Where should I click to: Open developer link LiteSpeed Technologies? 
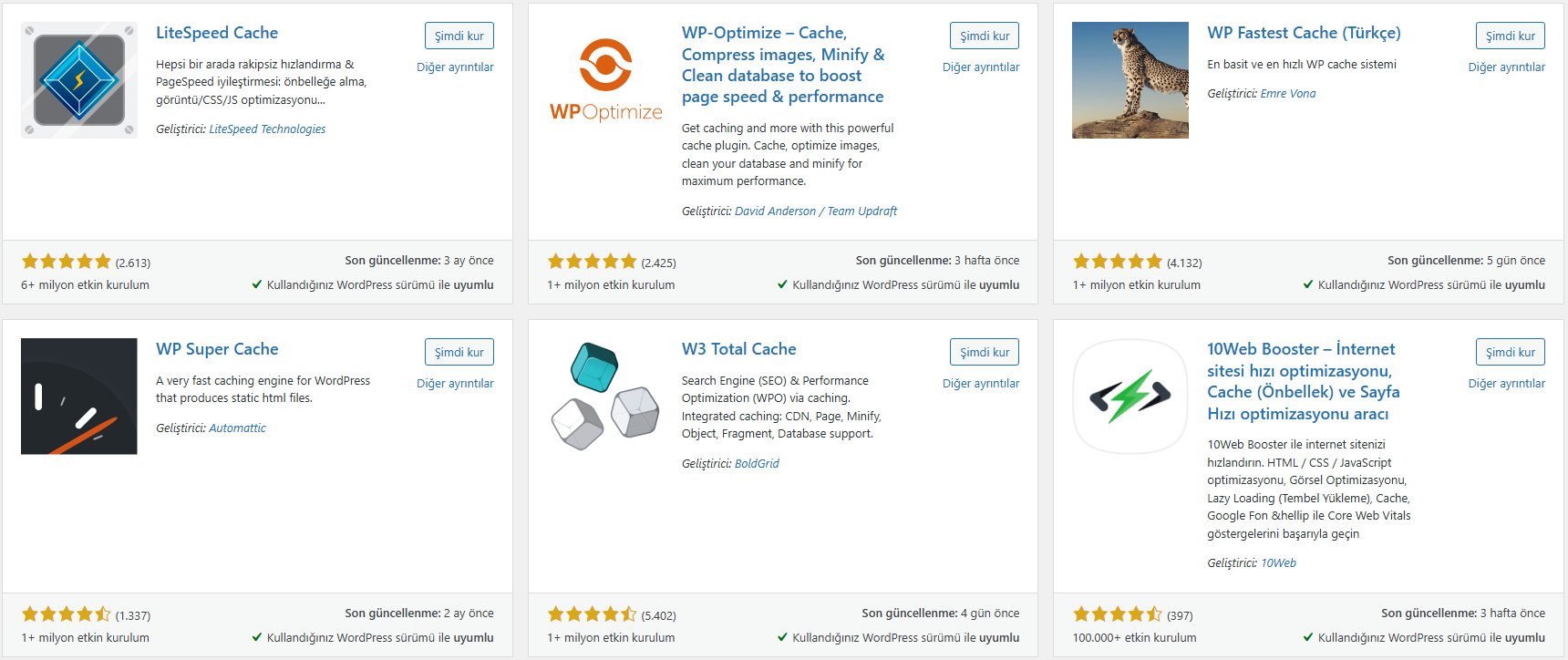coord(267,129)
